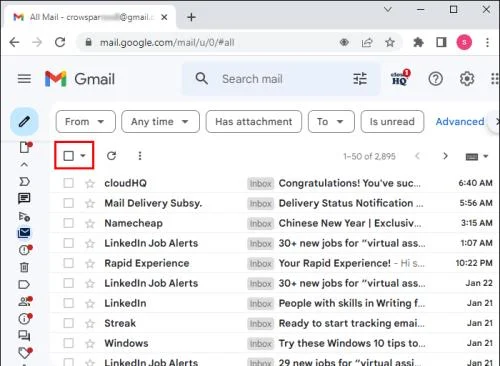Open the Chrome profile avatar

click(464, 42)
